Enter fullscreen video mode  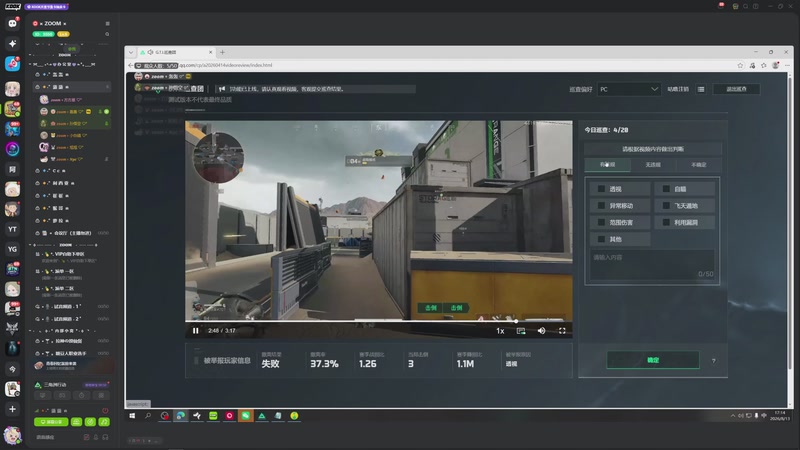point(562,331)
